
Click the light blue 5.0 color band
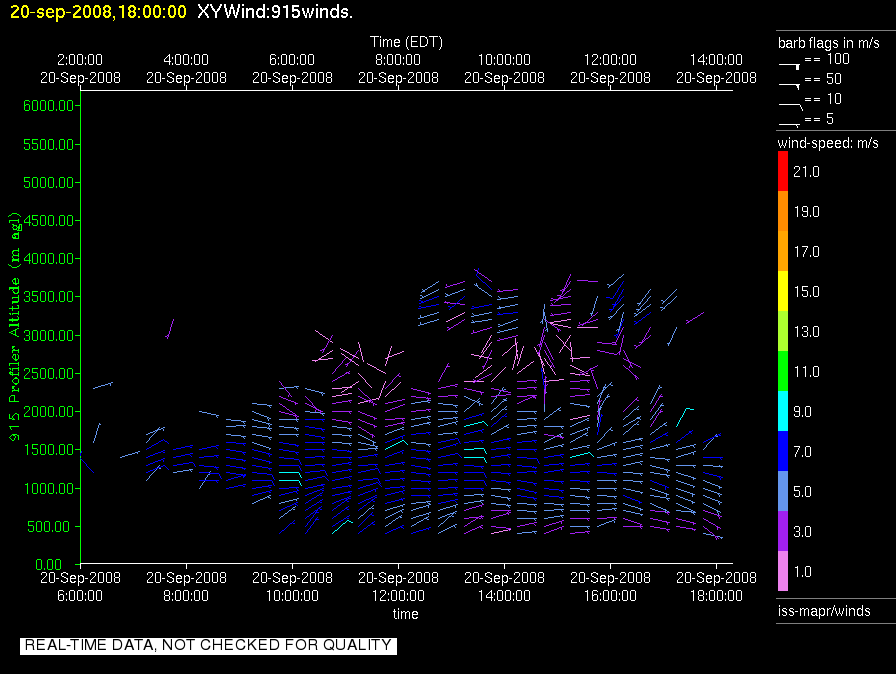tap(783, 491)
